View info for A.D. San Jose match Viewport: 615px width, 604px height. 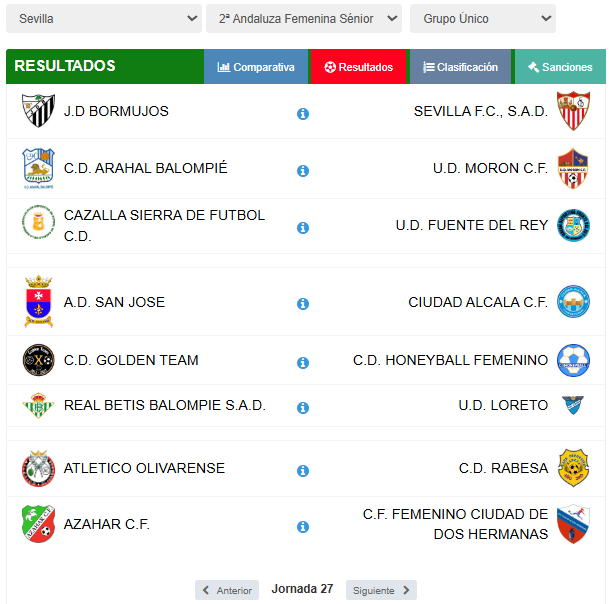click(x=303, y=304)
